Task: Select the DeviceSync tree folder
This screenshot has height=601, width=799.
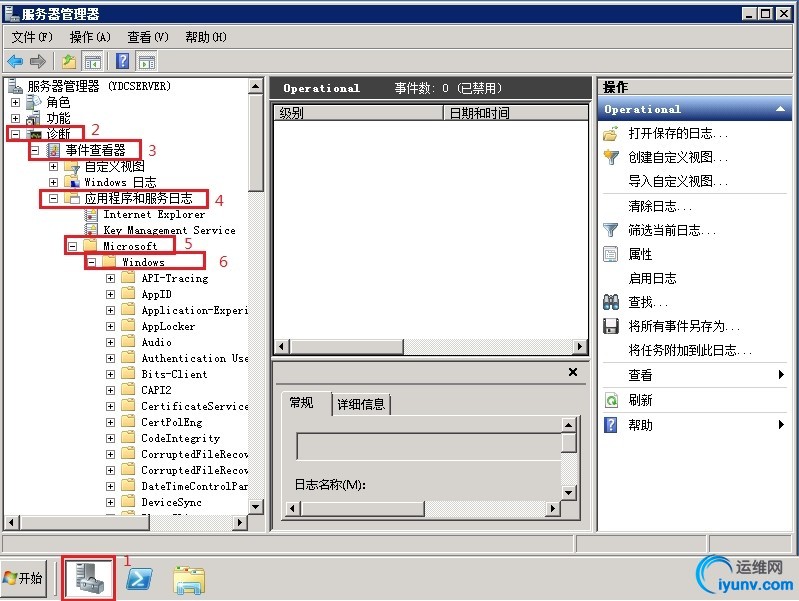Action: (171, 502)
